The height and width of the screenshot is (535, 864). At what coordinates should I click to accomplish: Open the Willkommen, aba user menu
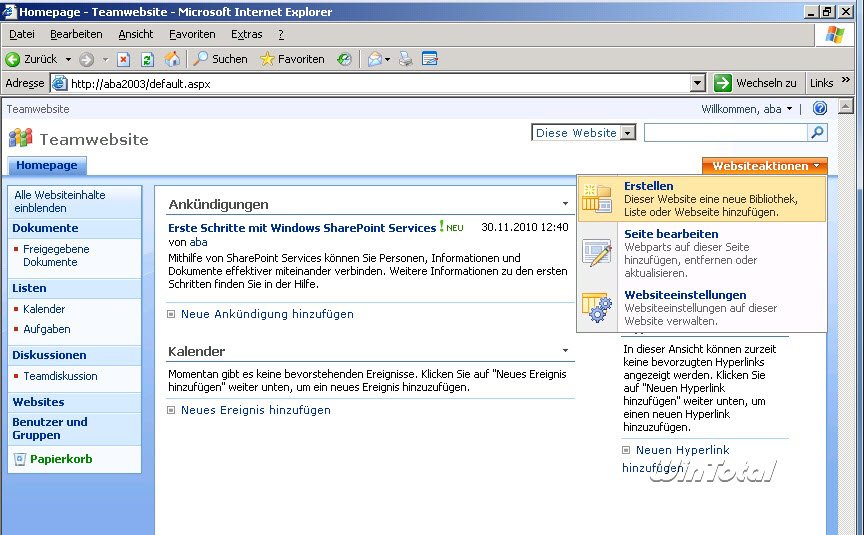(x=747, y=109)
